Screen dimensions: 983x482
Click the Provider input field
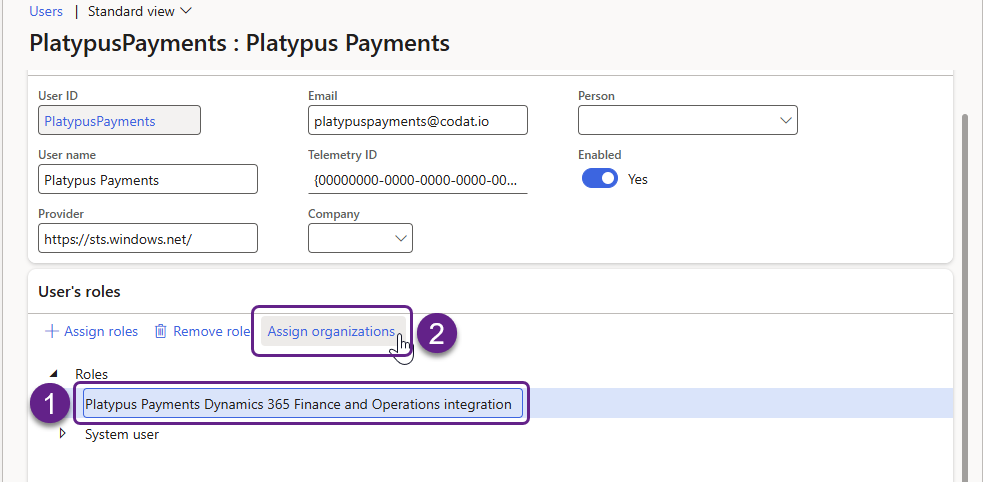[x=147, y=238]
